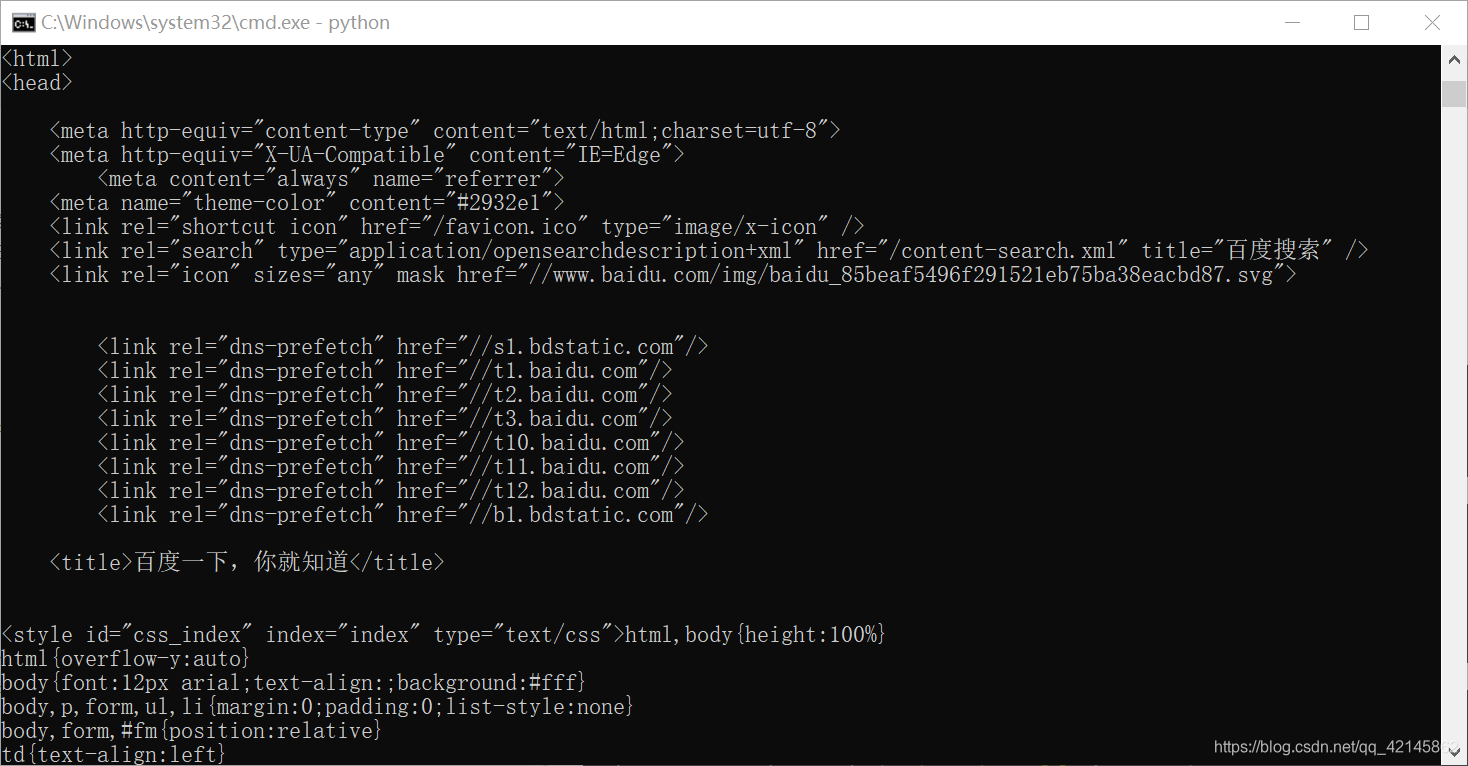The height and width of the screenshot is (766, 1468).
Task: Click the dns-prefetch t12.baidu.com line
Action: point(391,491)
